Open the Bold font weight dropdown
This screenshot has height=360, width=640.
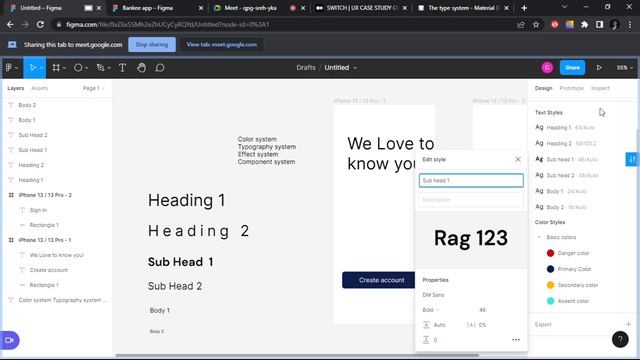pyautogui.click(x=431, y=310)
